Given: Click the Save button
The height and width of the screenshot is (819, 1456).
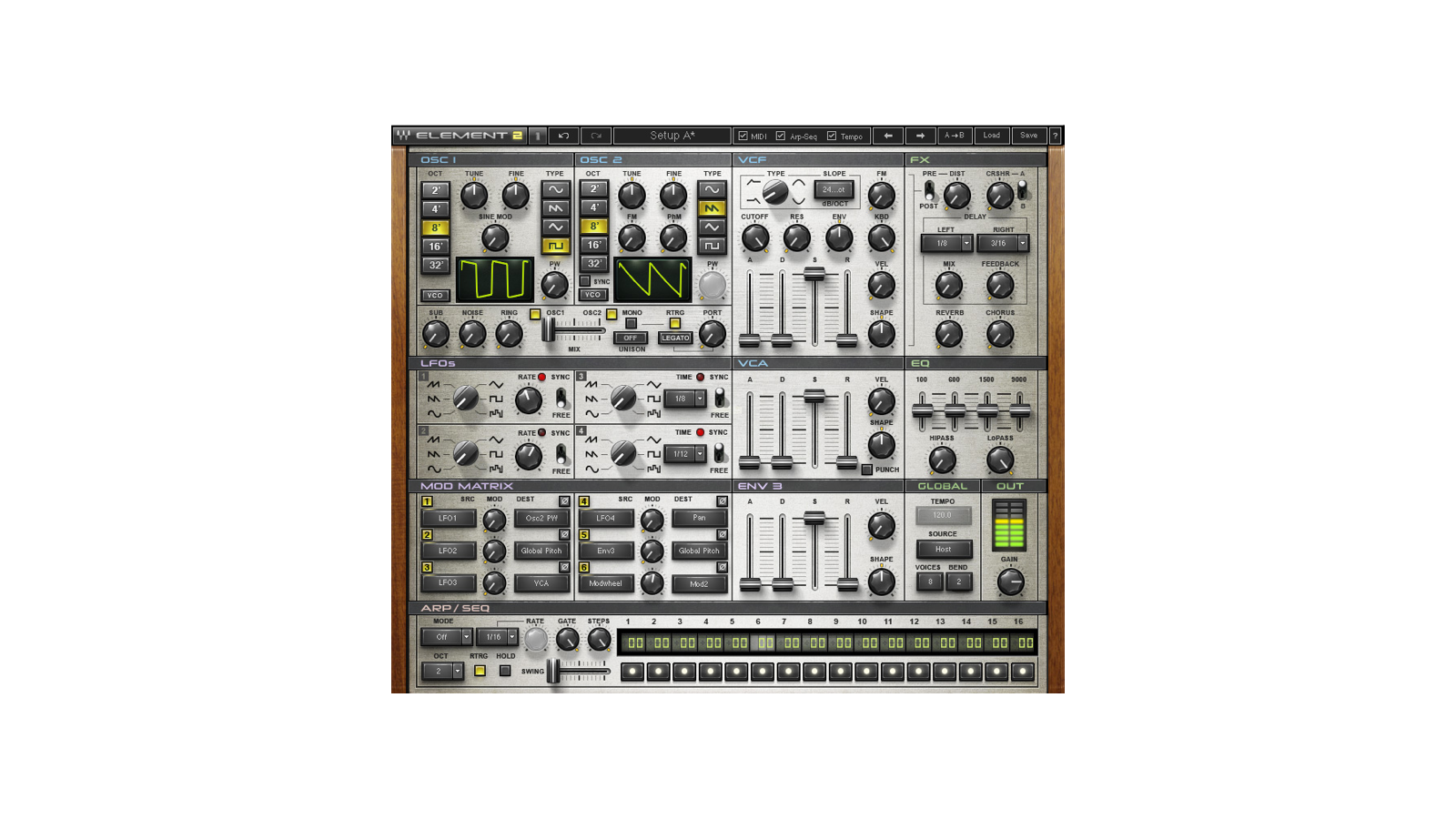Looking at the screenshot, I should coord(1029,135).
